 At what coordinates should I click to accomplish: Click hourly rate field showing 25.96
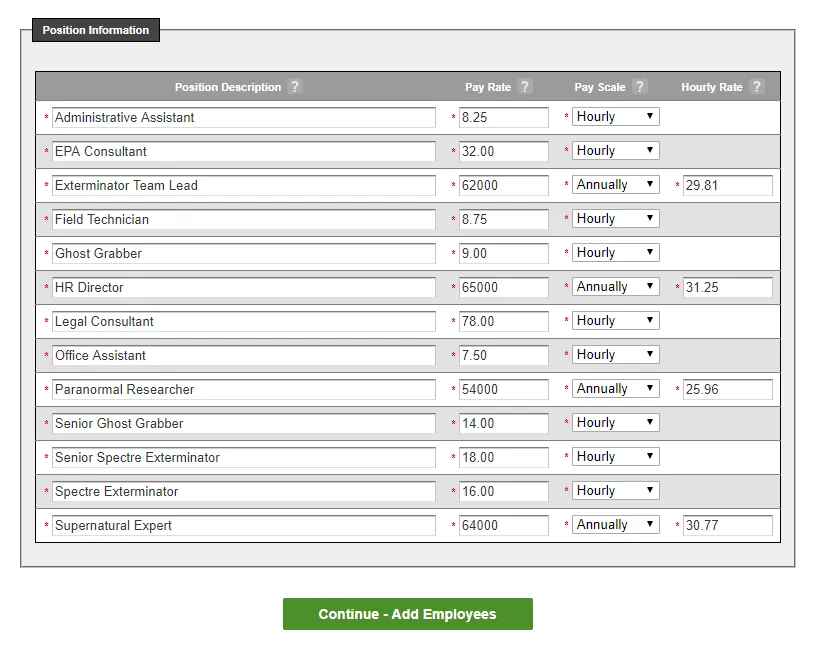point(728,389)
